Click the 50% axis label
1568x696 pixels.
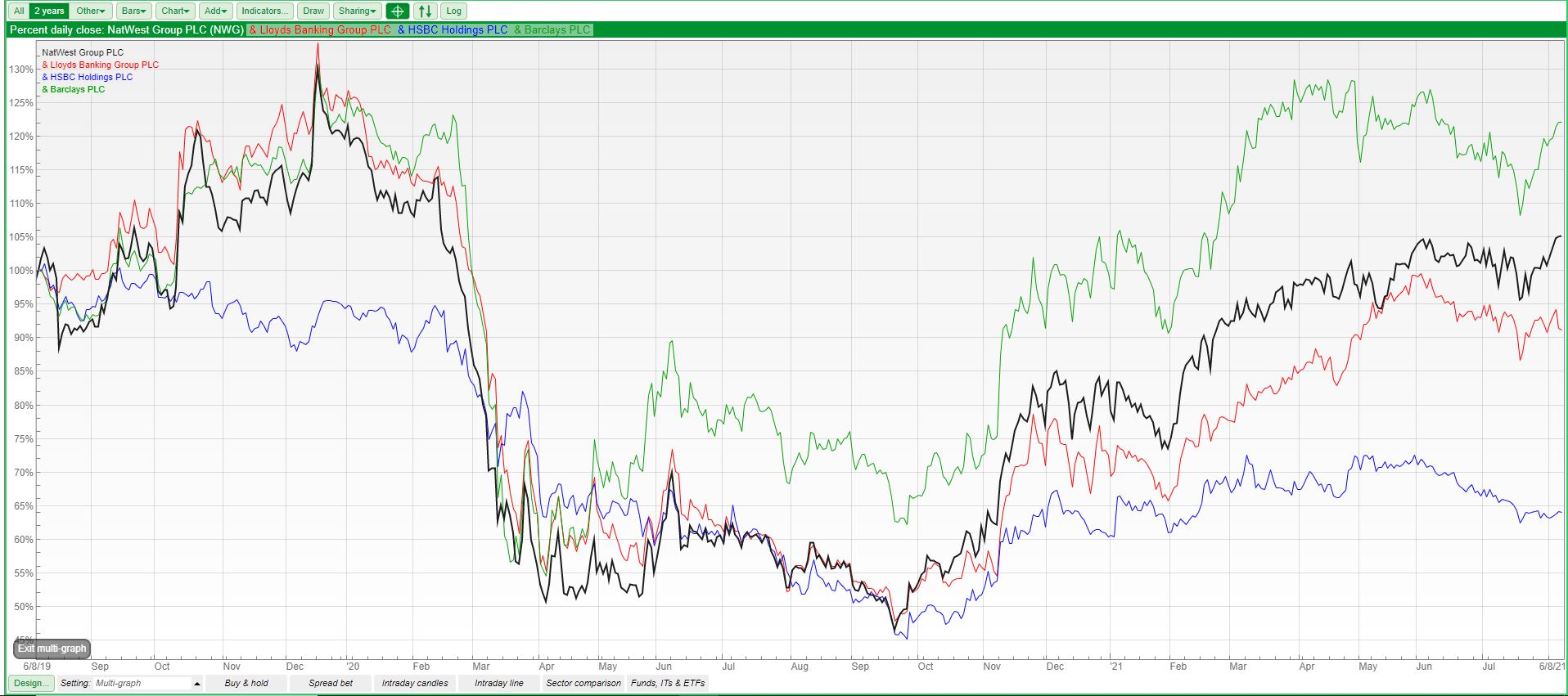click(x=24, y=607)
